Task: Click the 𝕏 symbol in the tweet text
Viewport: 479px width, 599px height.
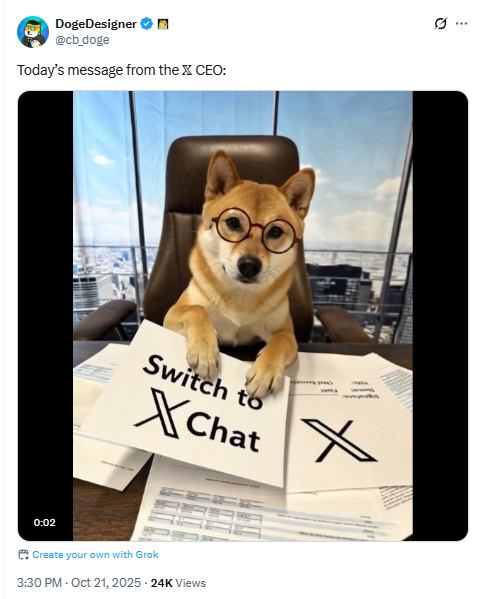Action: pos(187,70)
